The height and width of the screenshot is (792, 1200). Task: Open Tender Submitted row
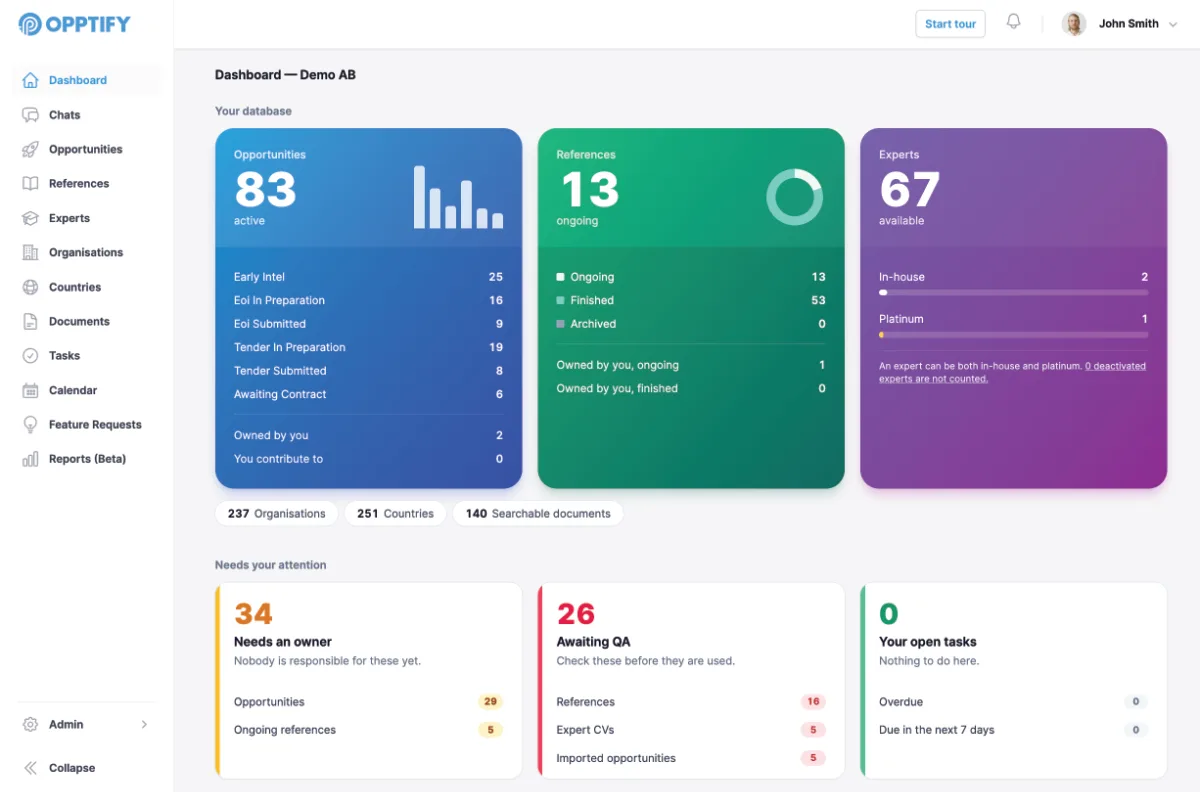(368, 371)
